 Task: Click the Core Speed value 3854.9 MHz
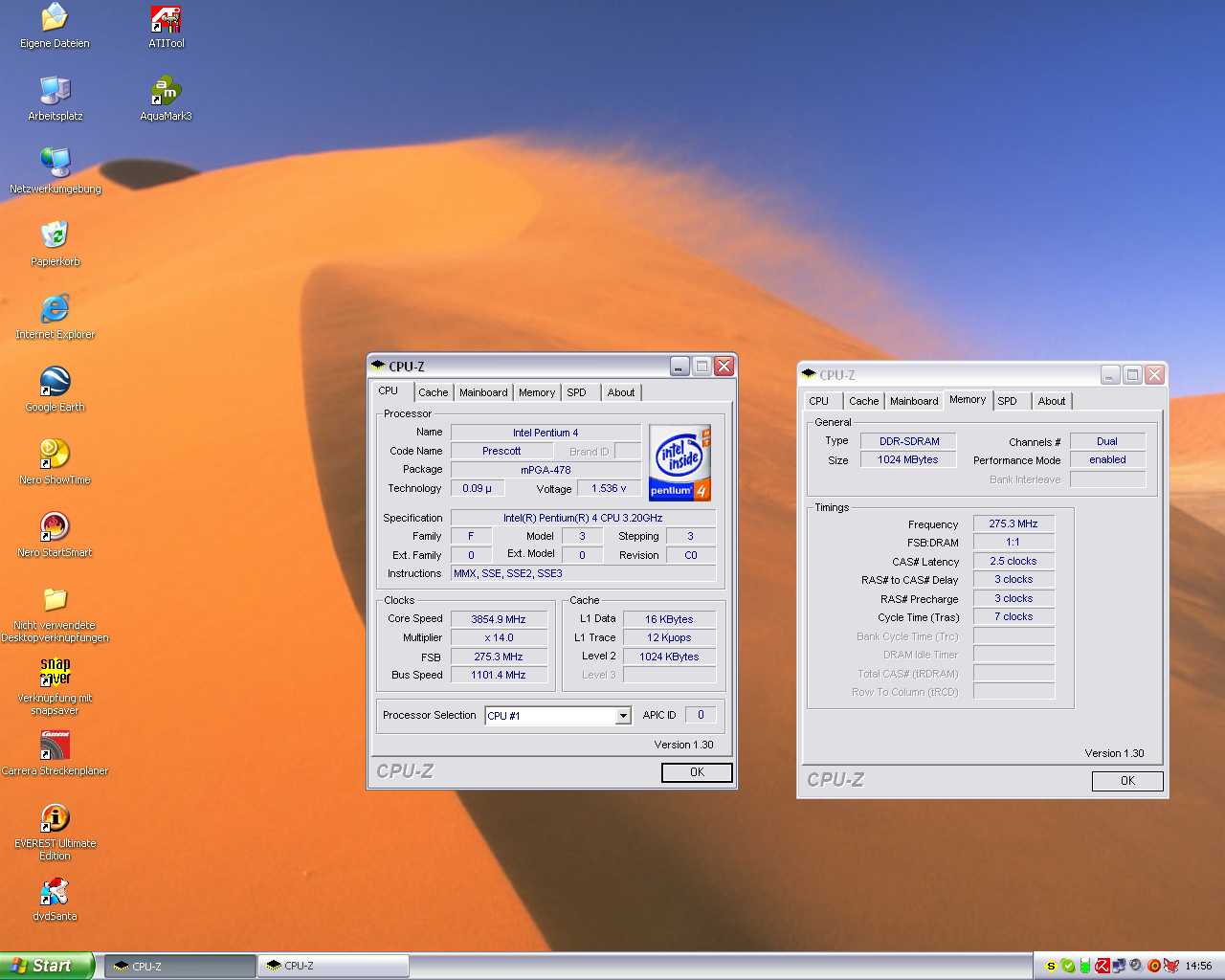tap(499, 619)
